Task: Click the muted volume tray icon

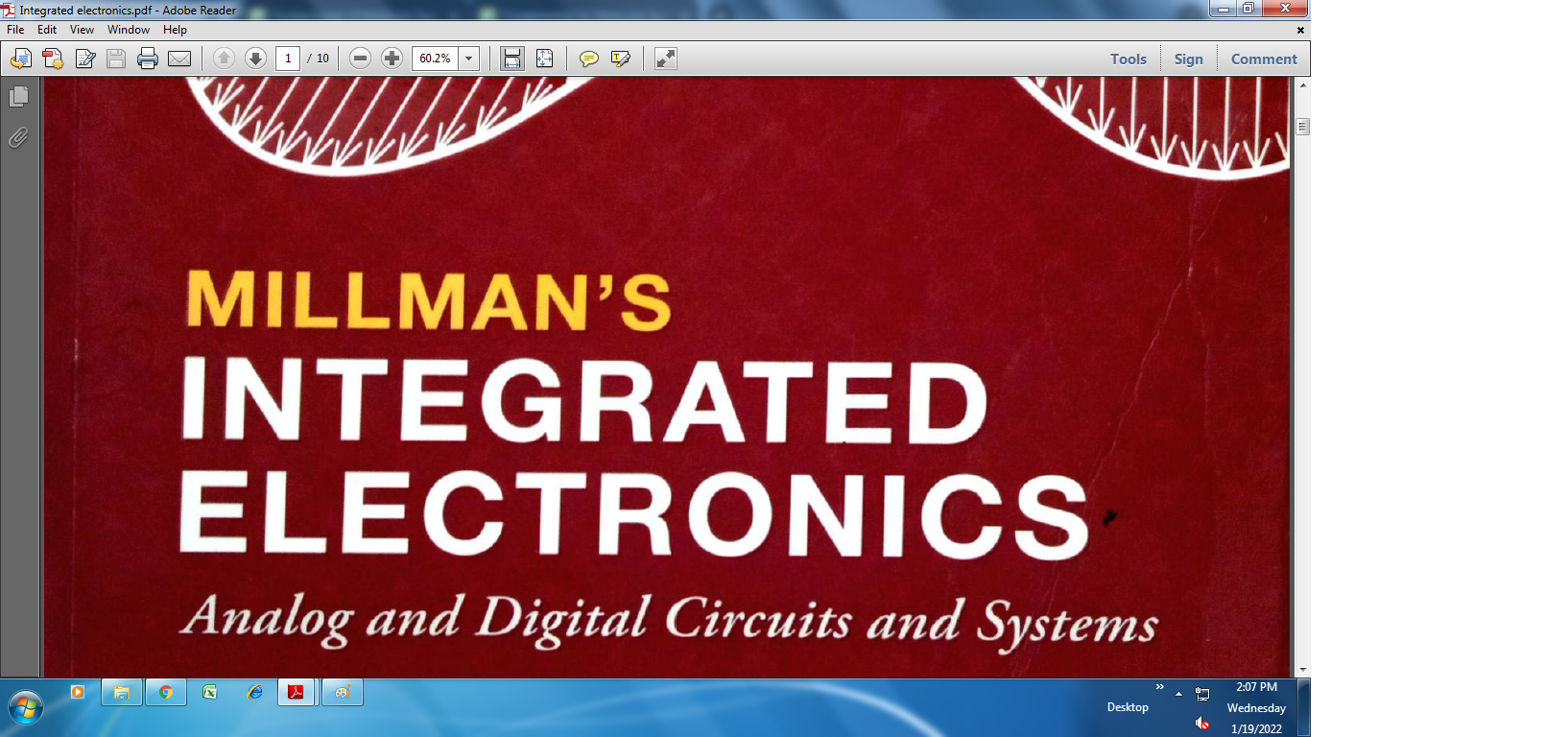Action: [x=1202, y=723]
